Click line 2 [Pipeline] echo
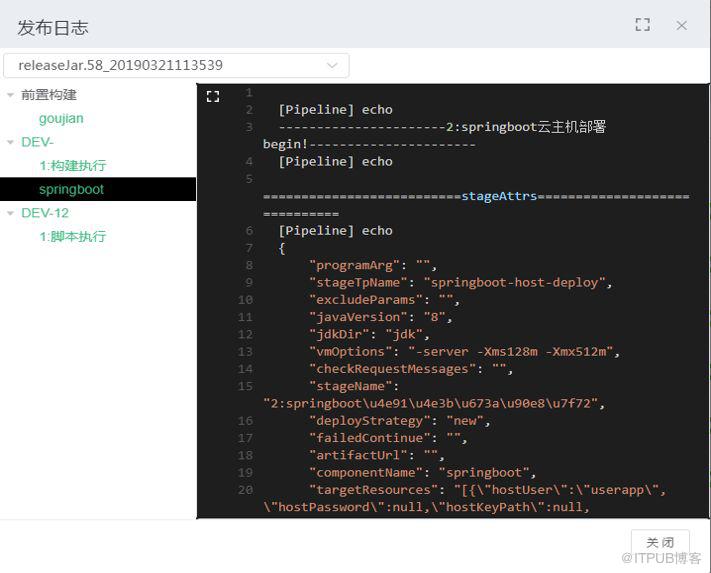Screen dimensions: 711x573 point(336,110)
